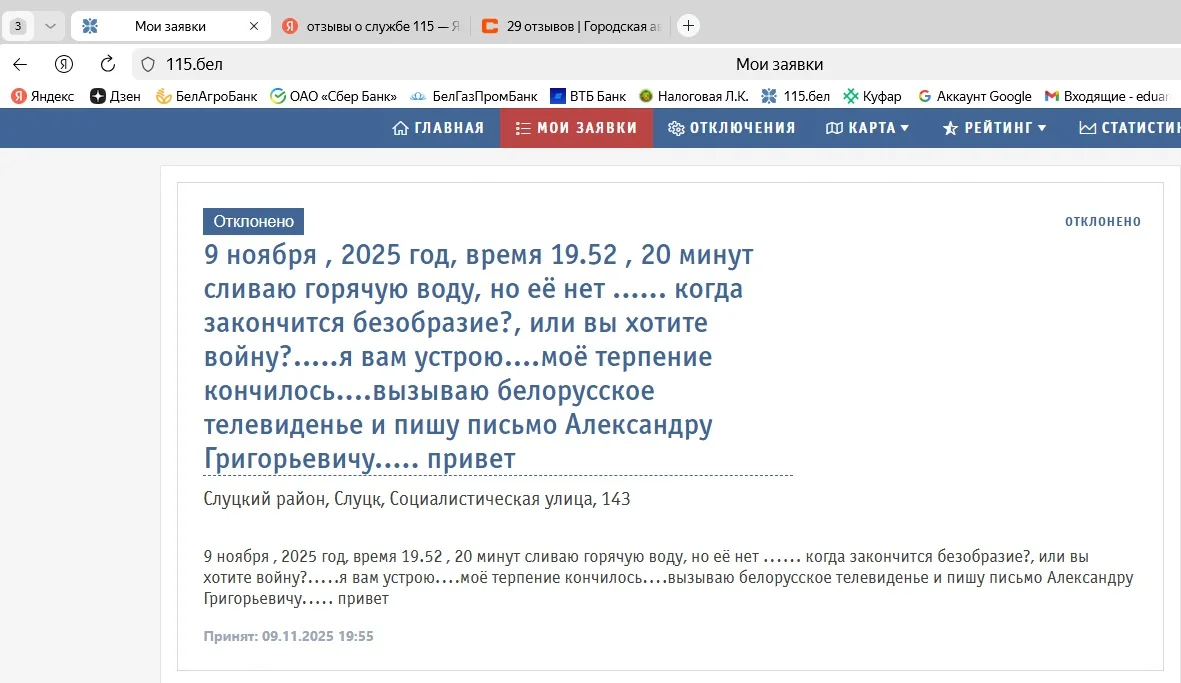Open the ВТБ Банк bookmark
The height and width of the screenshot is (683, 1181).
click(588, 96)
